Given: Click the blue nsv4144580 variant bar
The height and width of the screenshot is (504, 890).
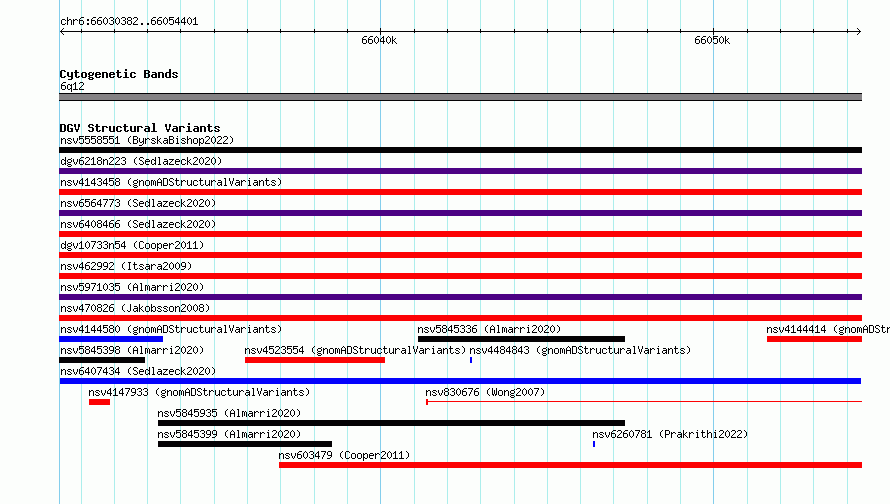Looking at the screenshot, I should pyautogui.click(x=111, y=339).
